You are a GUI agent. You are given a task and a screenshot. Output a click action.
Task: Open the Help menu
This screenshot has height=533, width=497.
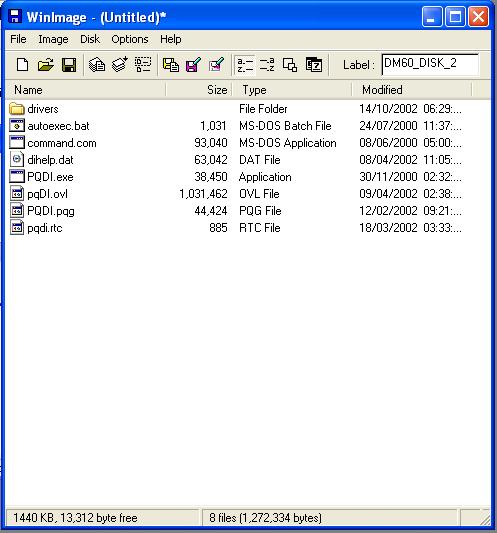(171, 39)
